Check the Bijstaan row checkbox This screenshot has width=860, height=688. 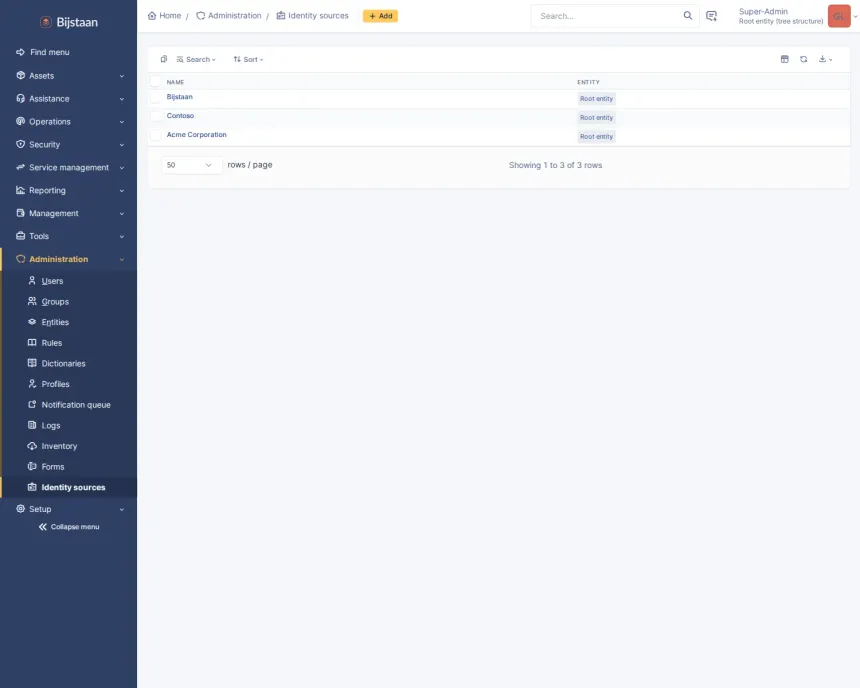[x=156, y=97]
